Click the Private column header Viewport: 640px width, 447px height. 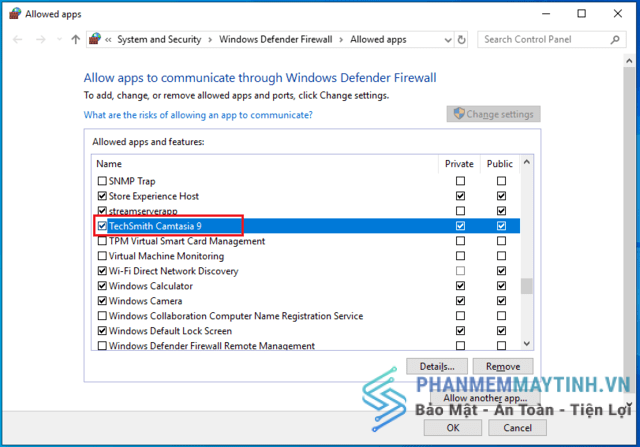click(x=459, y=164)
